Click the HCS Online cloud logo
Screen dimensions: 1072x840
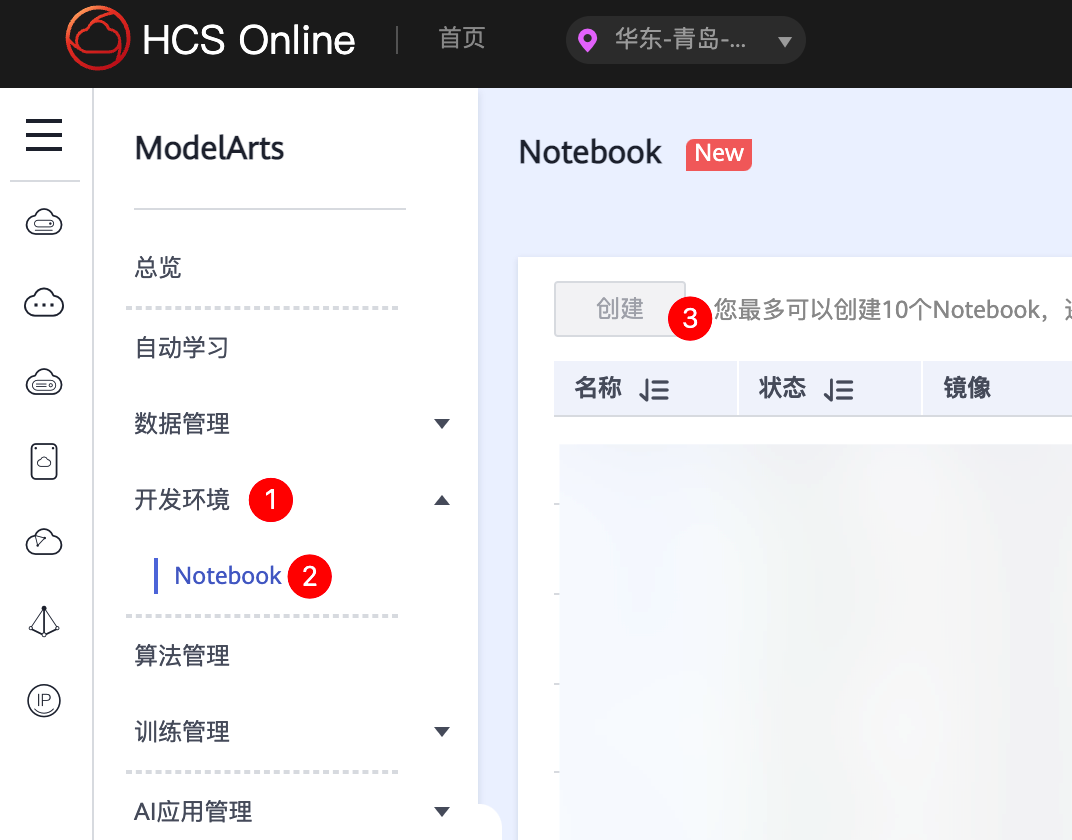click(98, 38)
